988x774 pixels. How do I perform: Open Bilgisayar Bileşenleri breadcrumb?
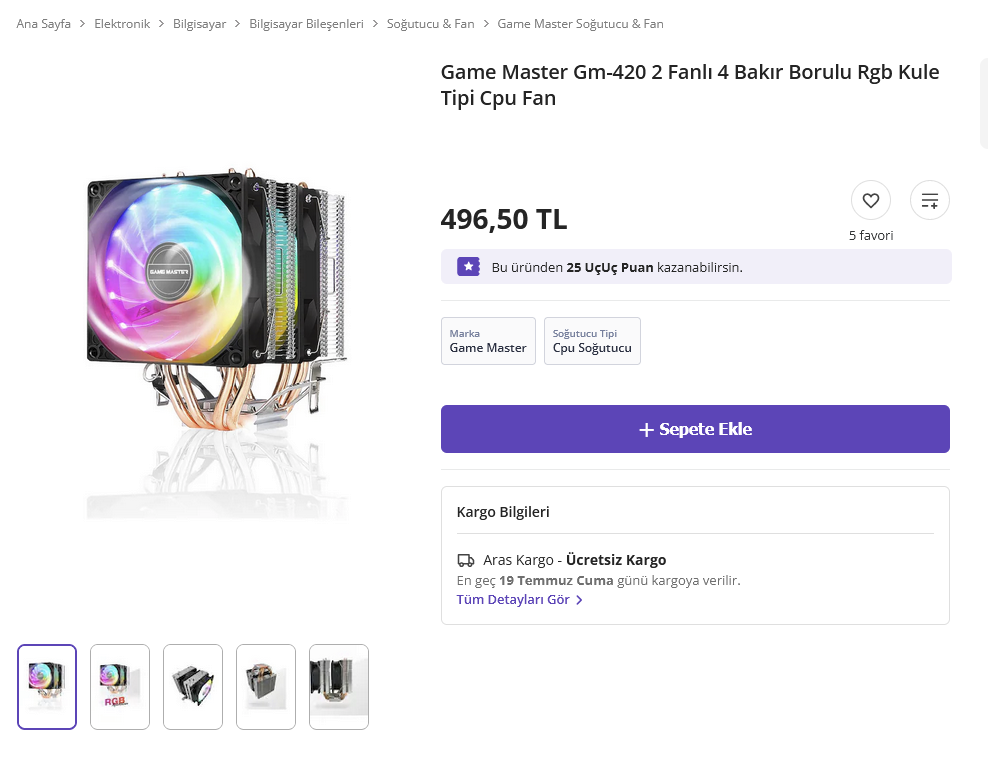click(306, 24)
